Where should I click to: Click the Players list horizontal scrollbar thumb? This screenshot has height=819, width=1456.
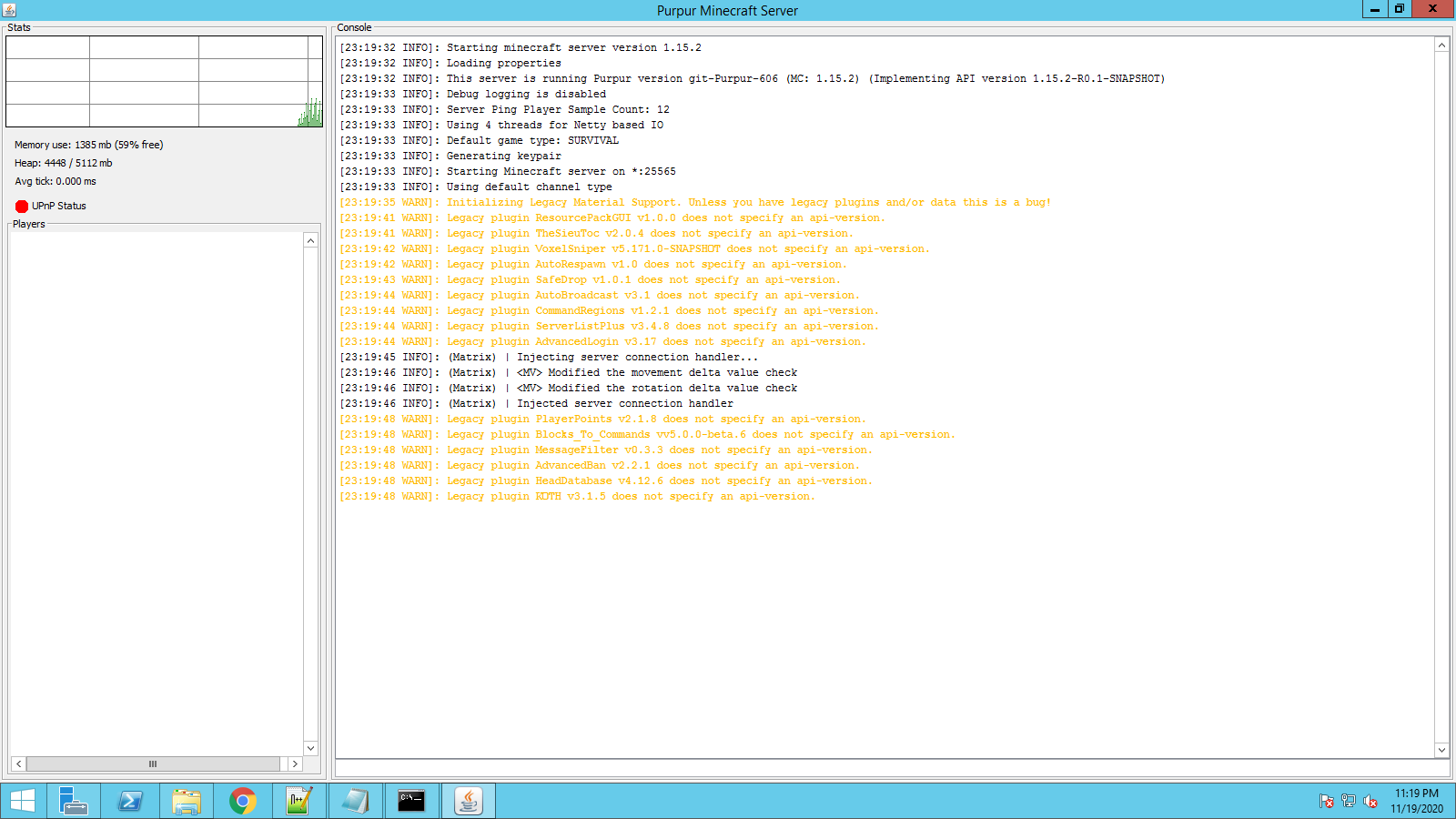153,763
